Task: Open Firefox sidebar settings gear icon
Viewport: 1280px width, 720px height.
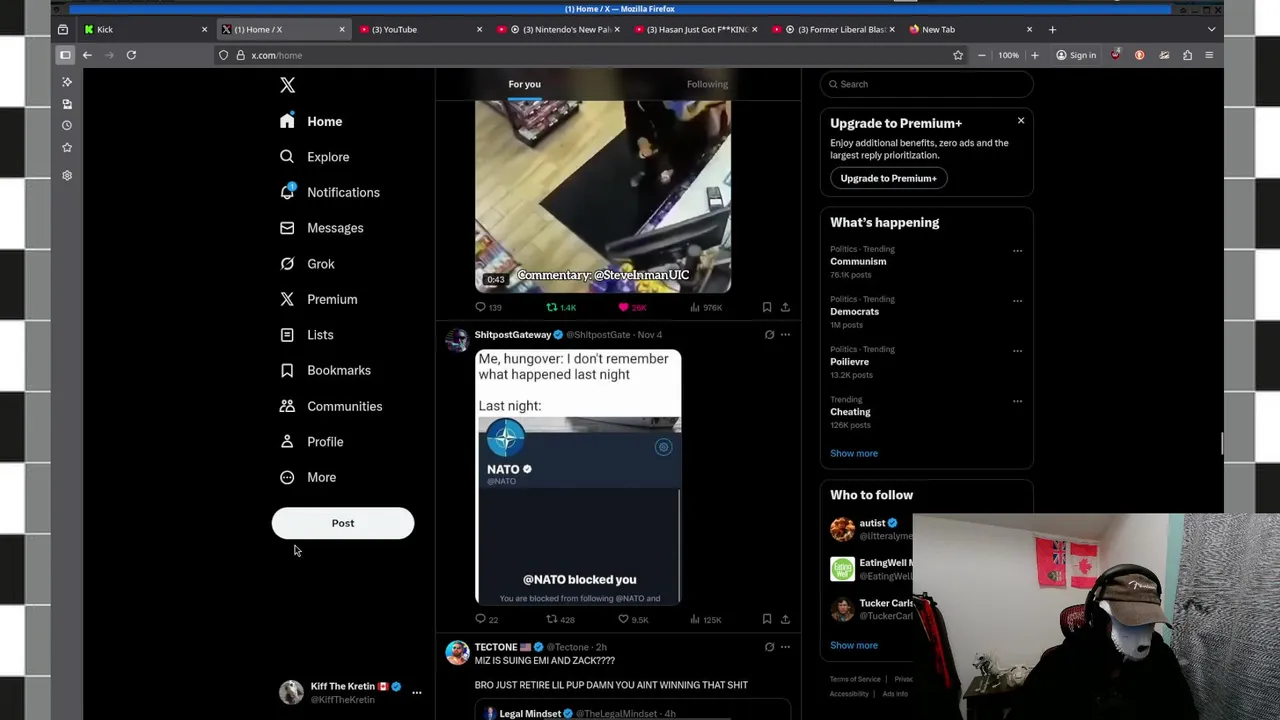Action: 67,175
